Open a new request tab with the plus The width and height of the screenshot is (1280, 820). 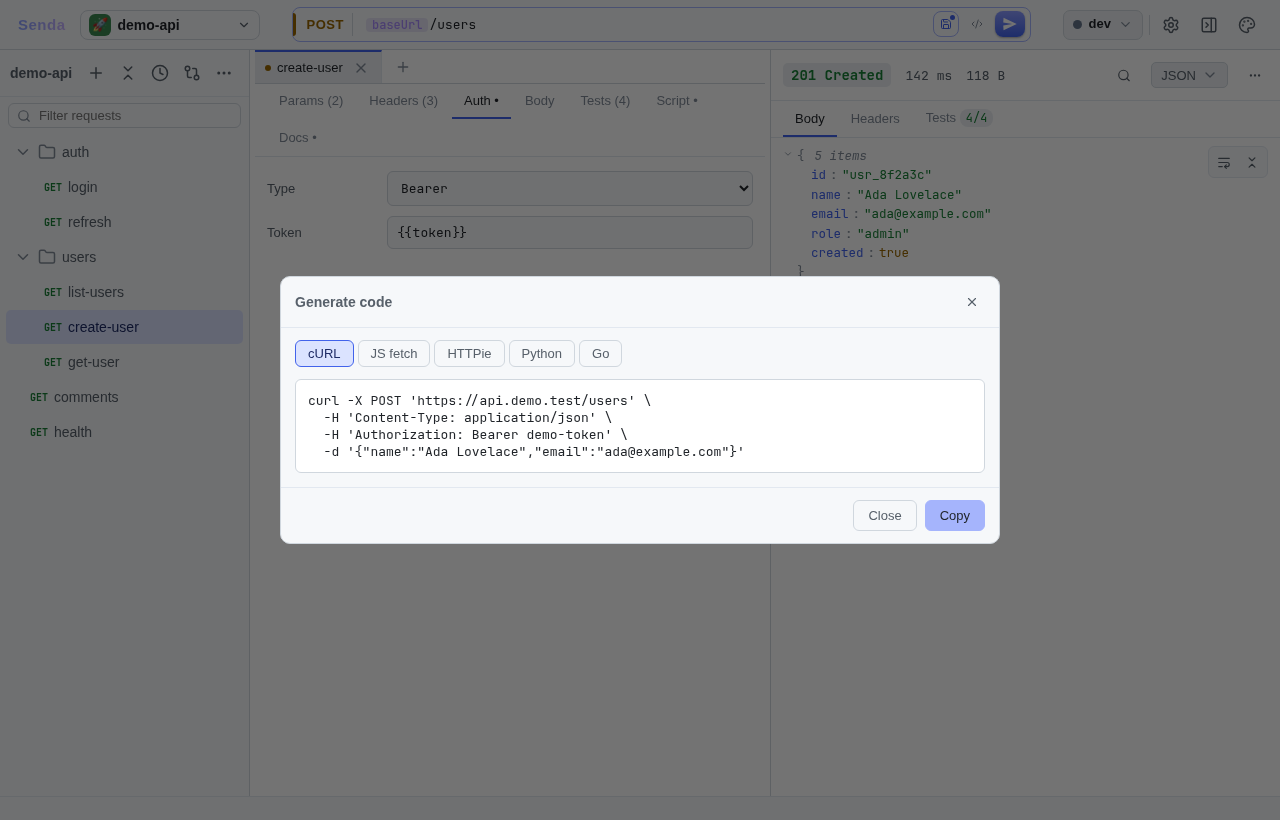[403, 67]
